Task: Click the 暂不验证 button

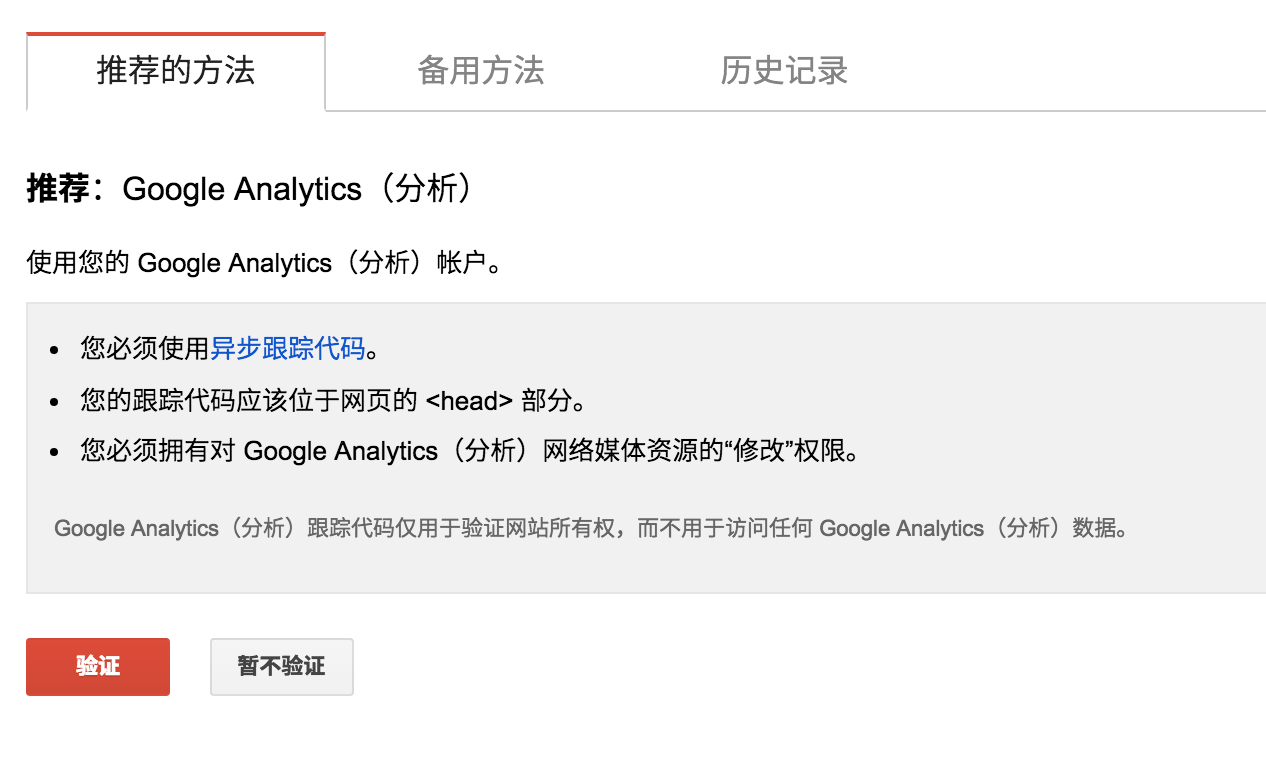Action: 281,666
